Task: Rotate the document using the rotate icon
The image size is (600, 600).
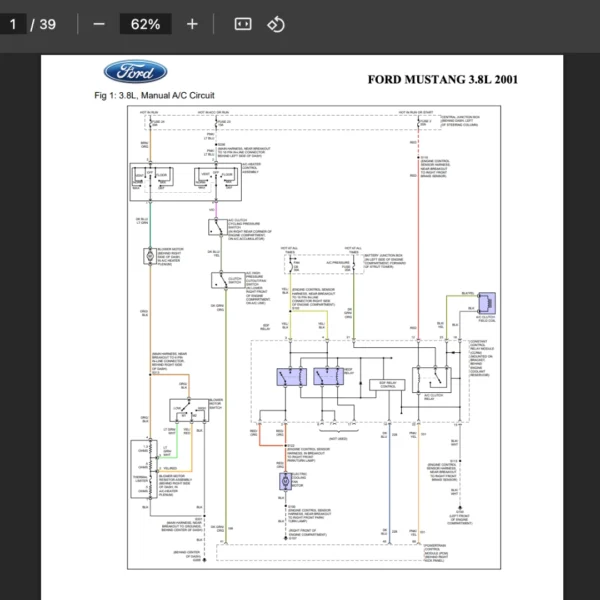Action: pos(277,24)
